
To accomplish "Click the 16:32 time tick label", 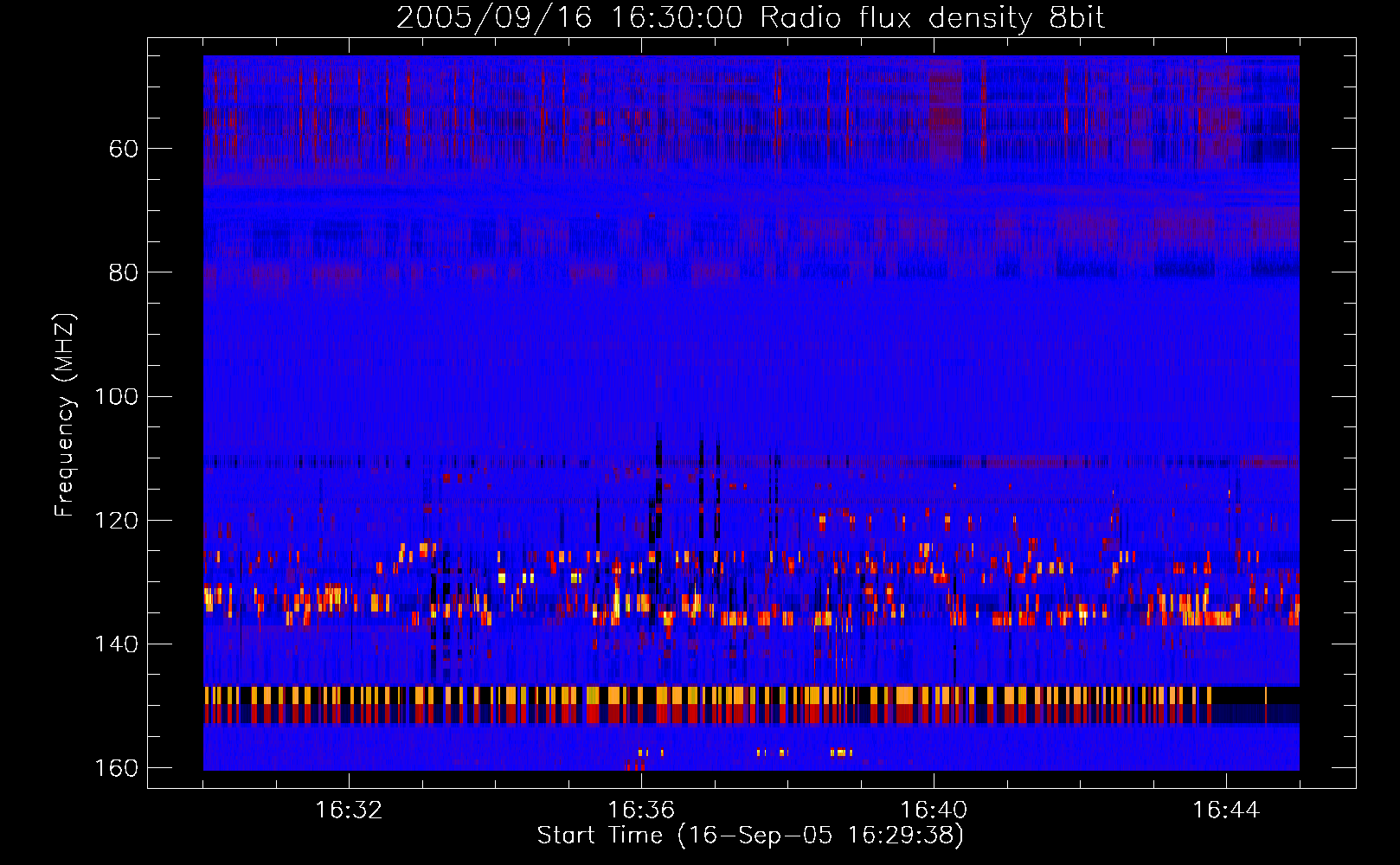I will coord(349,811).
